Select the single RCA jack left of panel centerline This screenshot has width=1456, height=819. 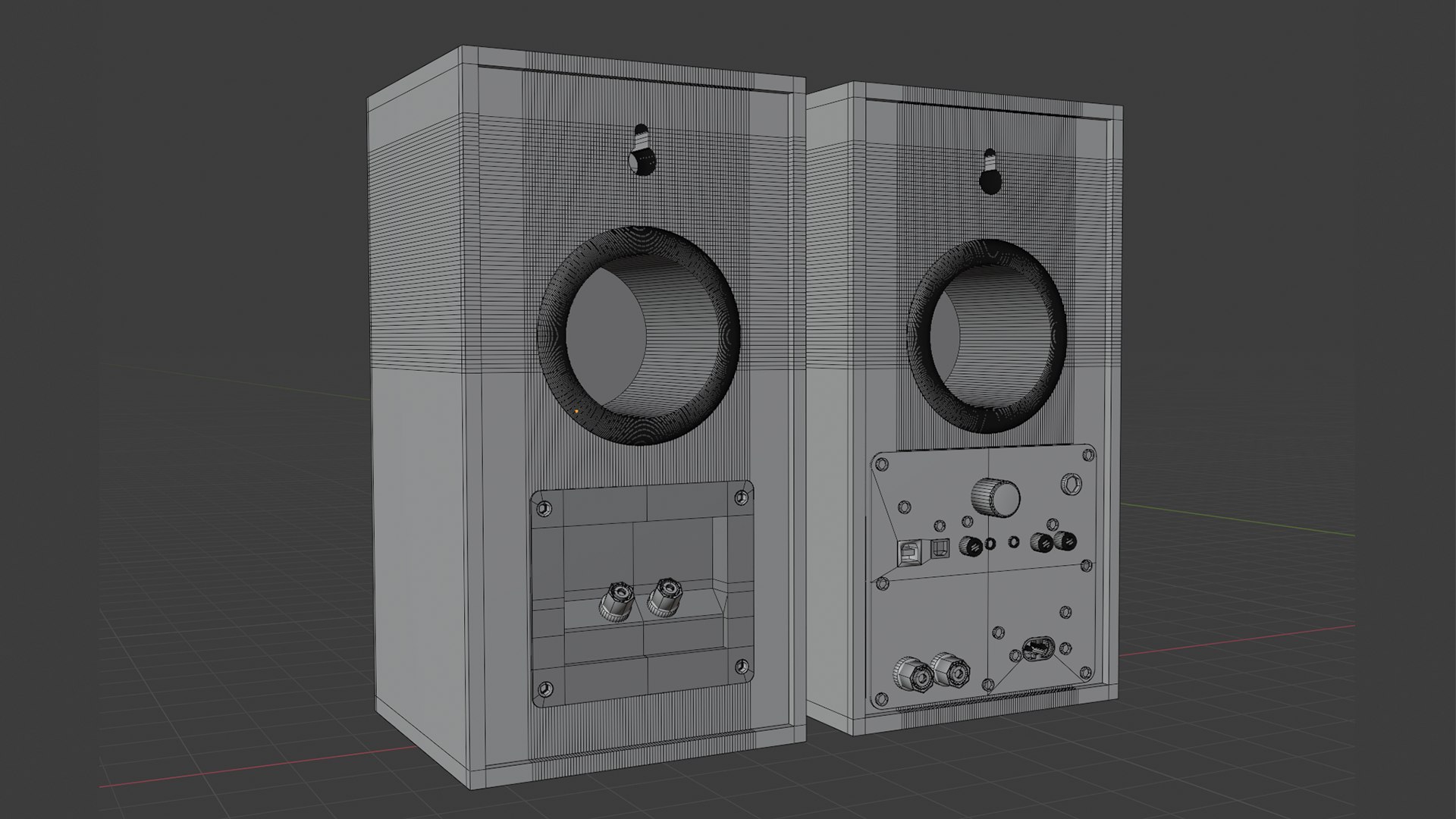click(971, 546)
